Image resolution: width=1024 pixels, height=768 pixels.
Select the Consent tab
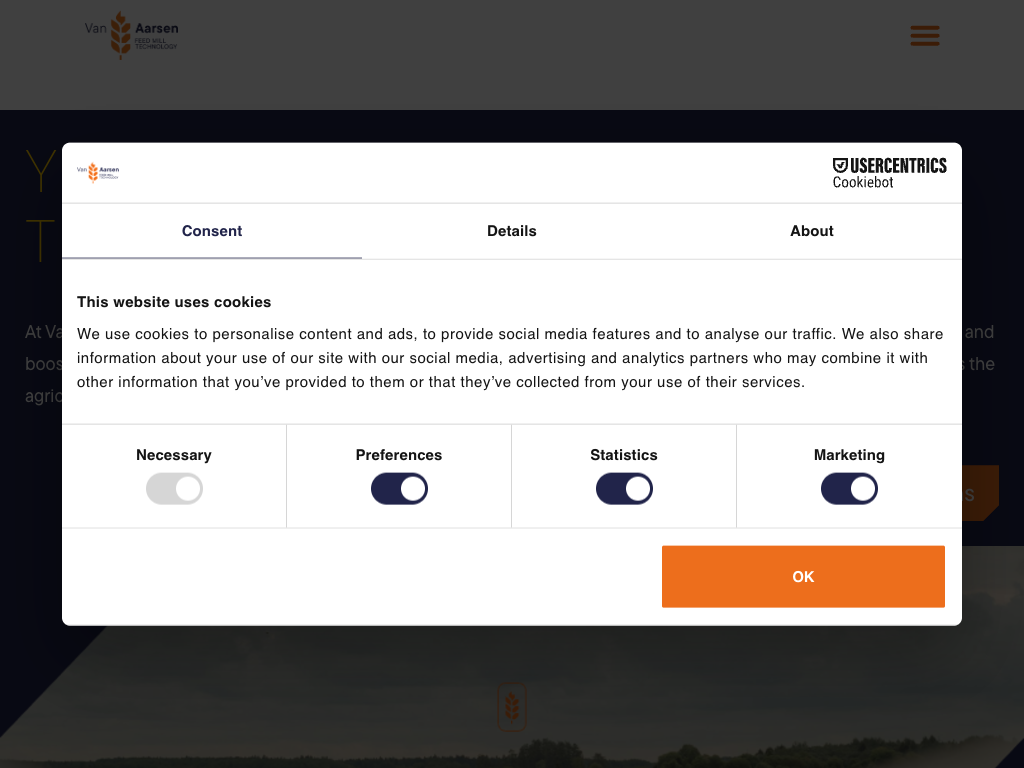212,231
